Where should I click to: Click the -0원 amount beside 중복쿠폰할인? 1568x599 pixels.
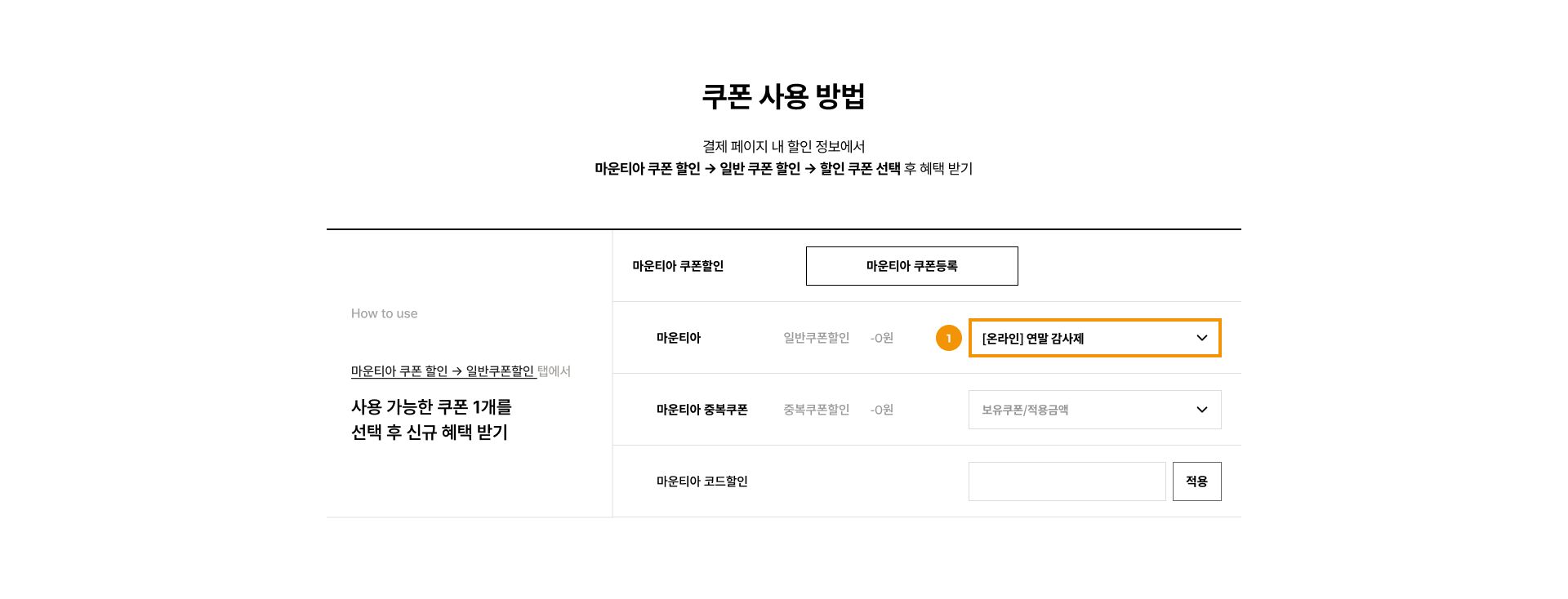(x=882, y=410)
